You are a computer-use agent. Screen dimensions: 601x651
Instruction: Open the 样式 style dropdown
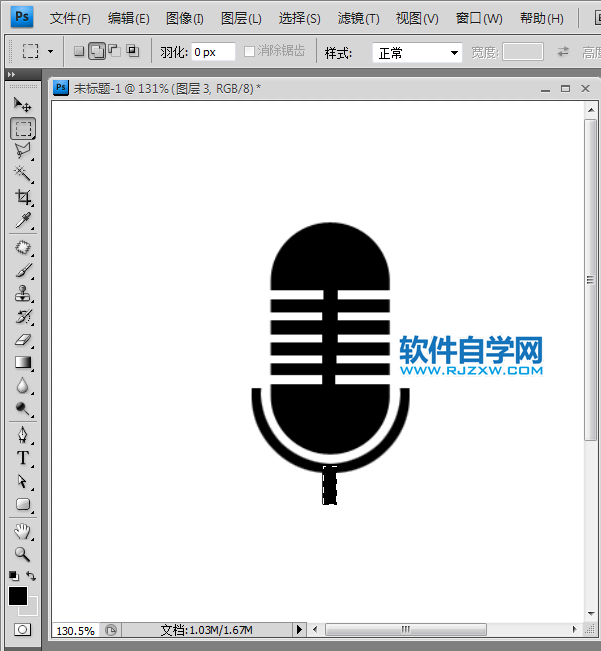click(418, 53)
